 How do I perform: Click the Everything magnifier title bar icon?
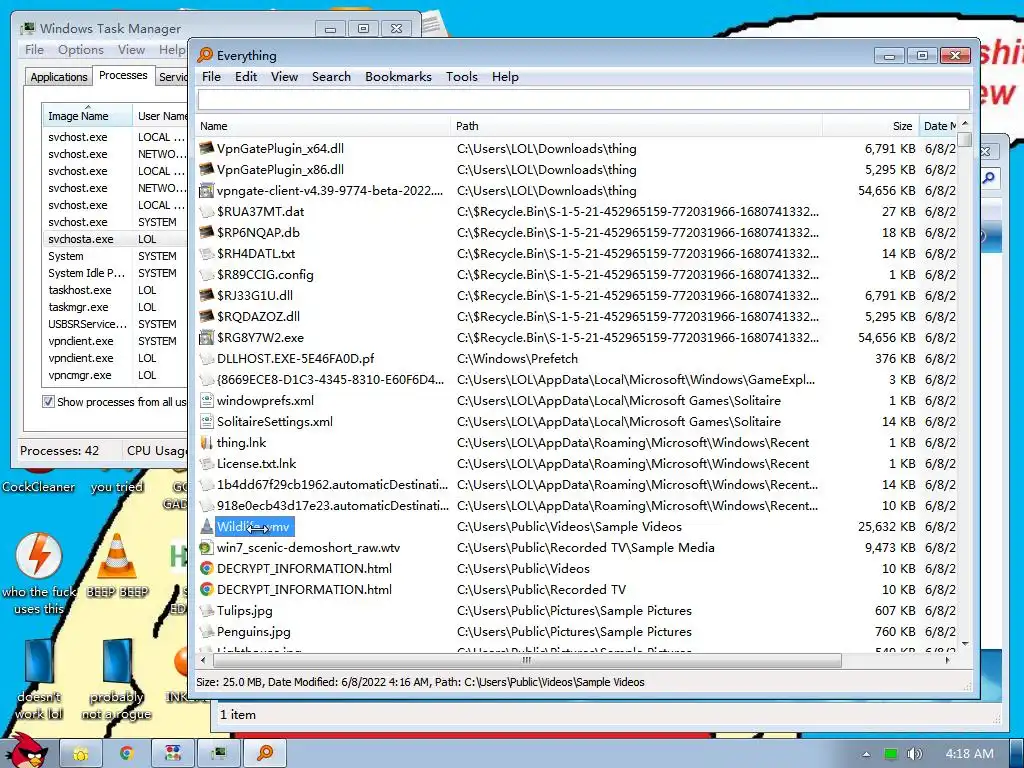pos(205,55)
